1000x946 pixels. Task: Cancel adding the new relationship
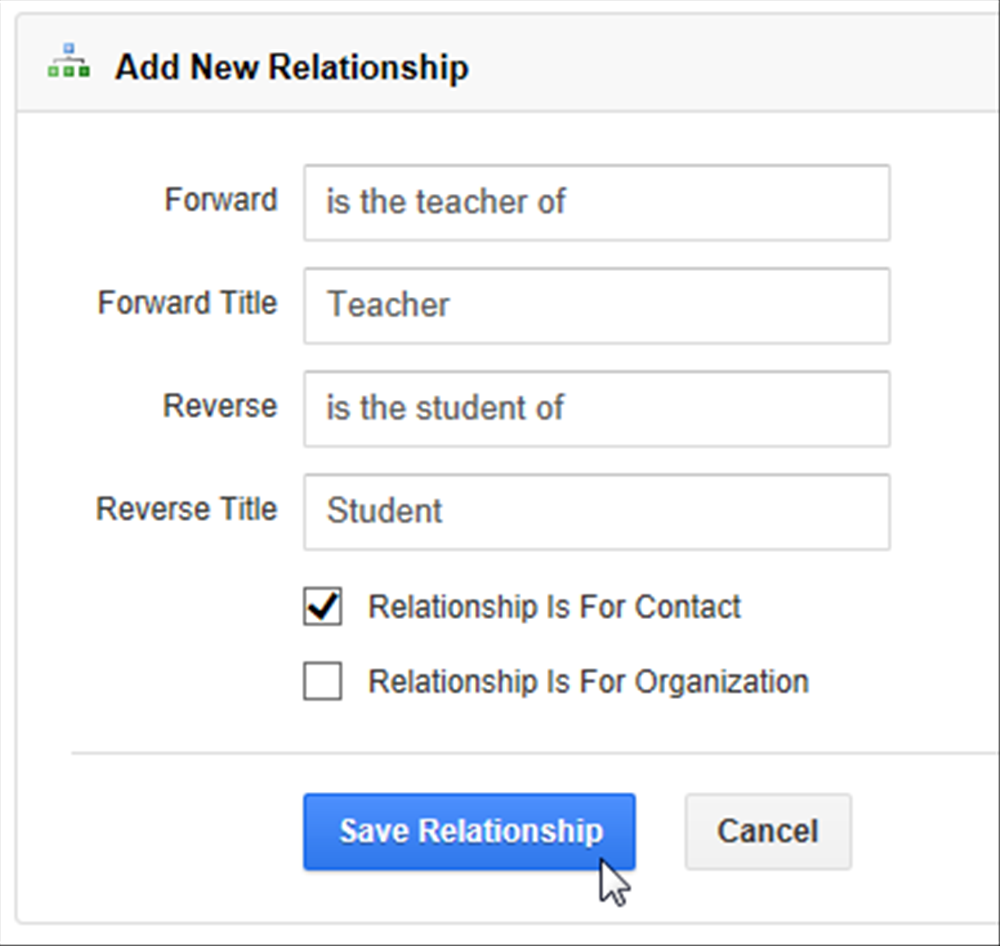point(768,831)
